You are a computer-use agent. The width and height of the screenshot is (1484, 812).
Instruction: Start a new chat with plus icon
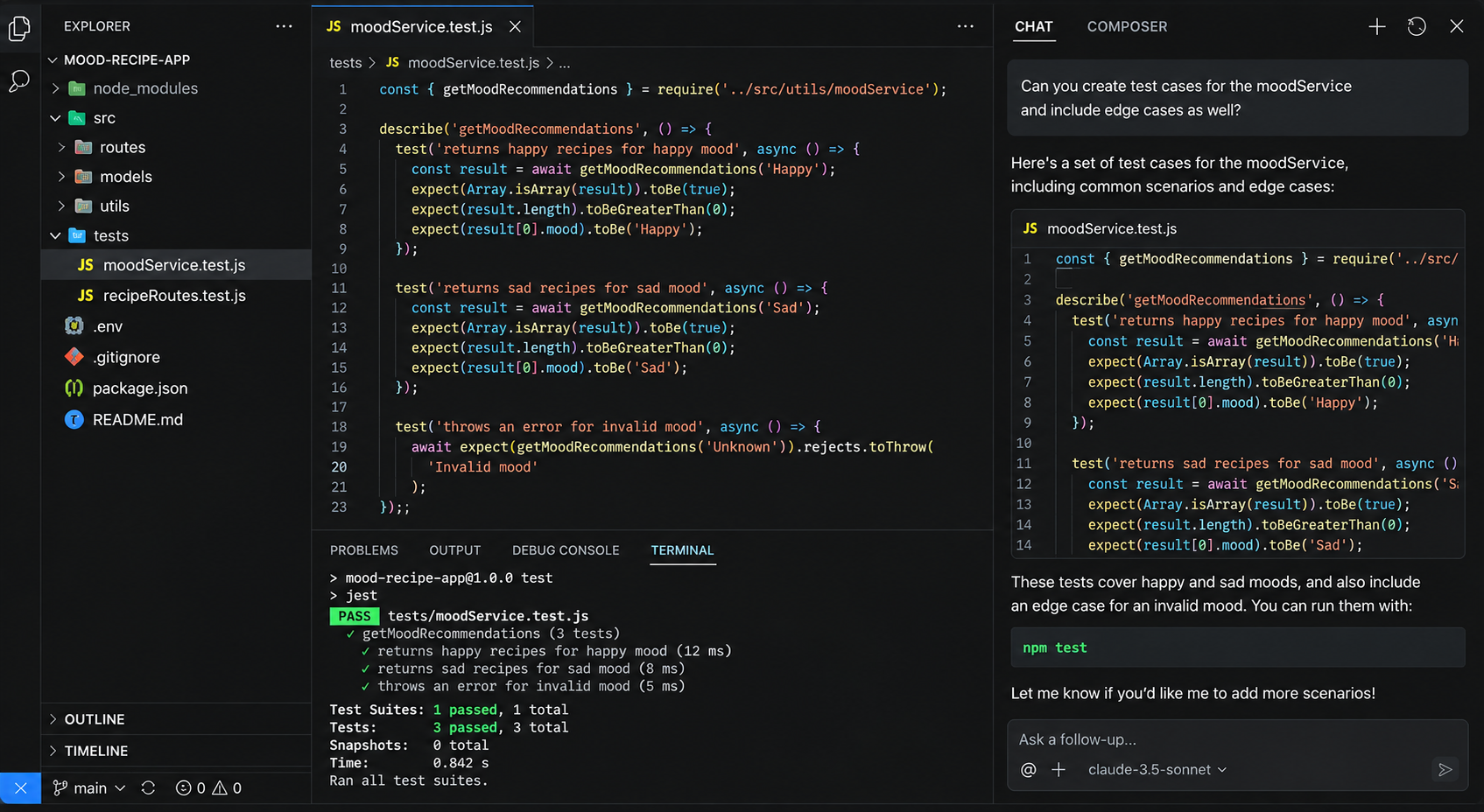click(1376, 27)
